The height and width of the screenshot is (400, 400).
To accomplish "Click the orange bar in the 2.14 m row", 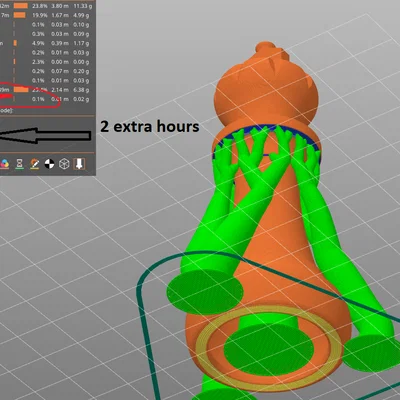I will pyautogui.click(x=21, y=90).
